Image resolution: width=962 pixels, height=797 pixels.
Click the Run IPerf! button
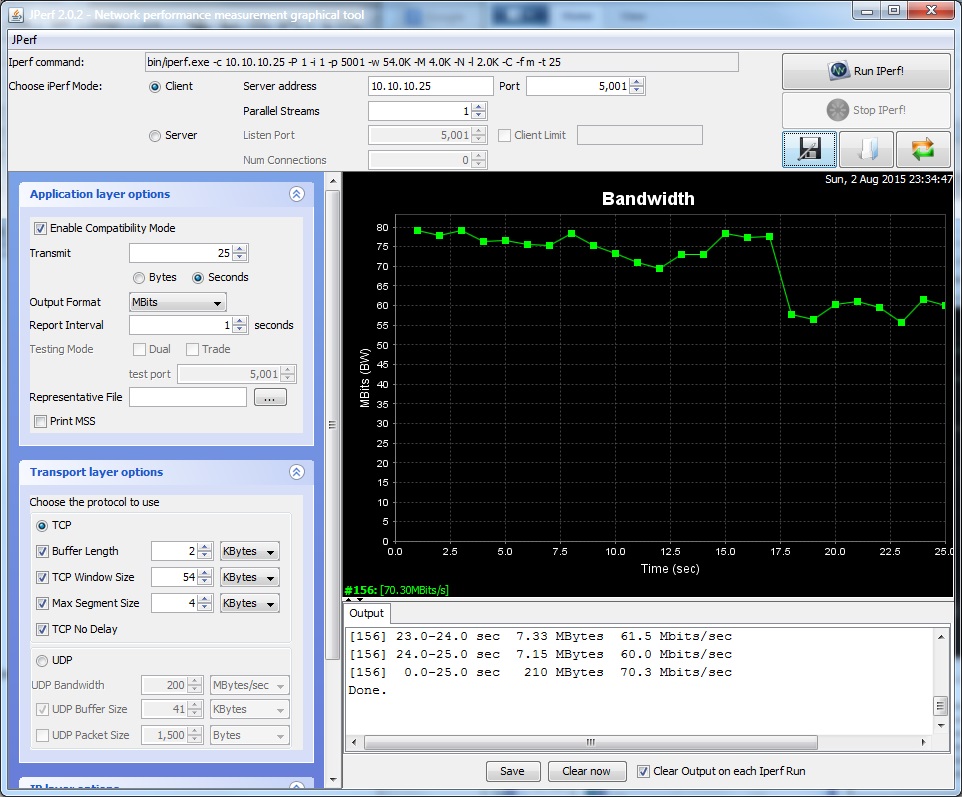pyautogui.click(x=866, y=71)
